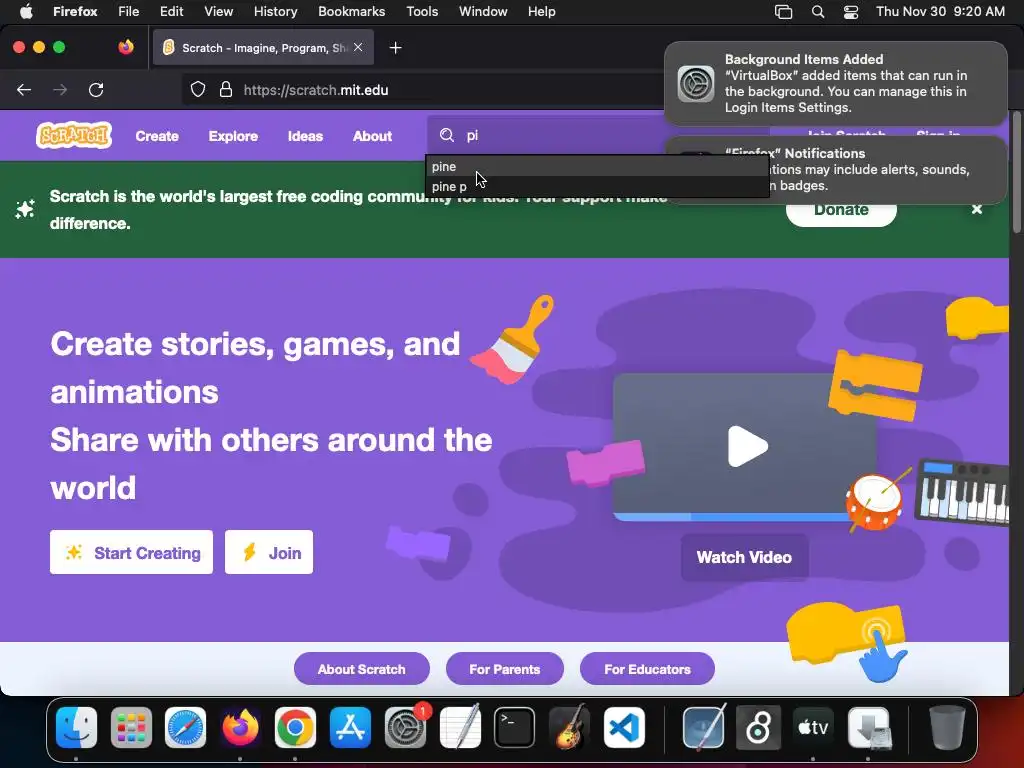Open the Help menu
1024x768 pixels.
541,11
